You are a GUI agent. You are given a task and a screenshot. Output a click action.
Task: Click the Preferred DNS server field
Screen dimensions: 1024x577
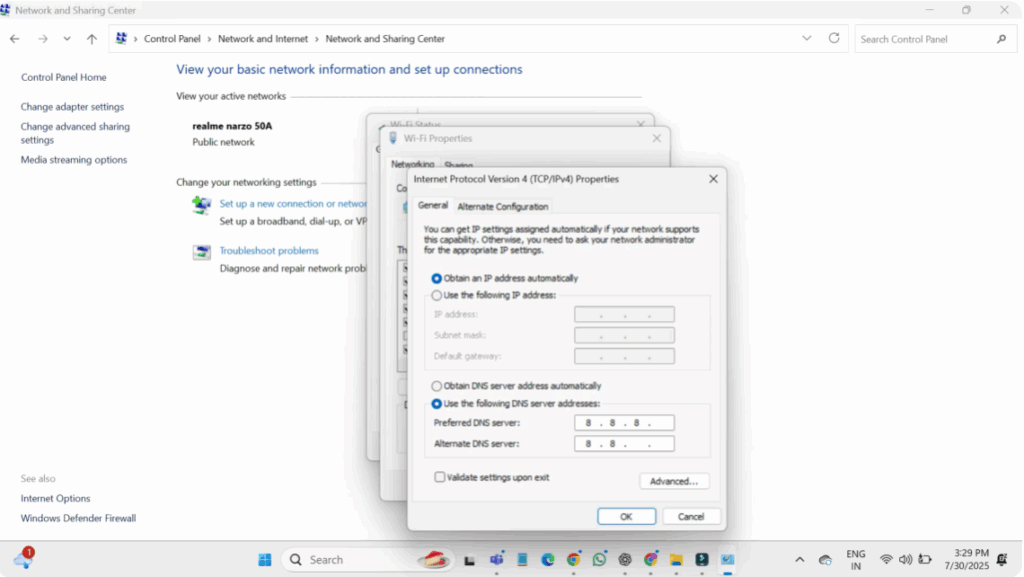(624, 423)
